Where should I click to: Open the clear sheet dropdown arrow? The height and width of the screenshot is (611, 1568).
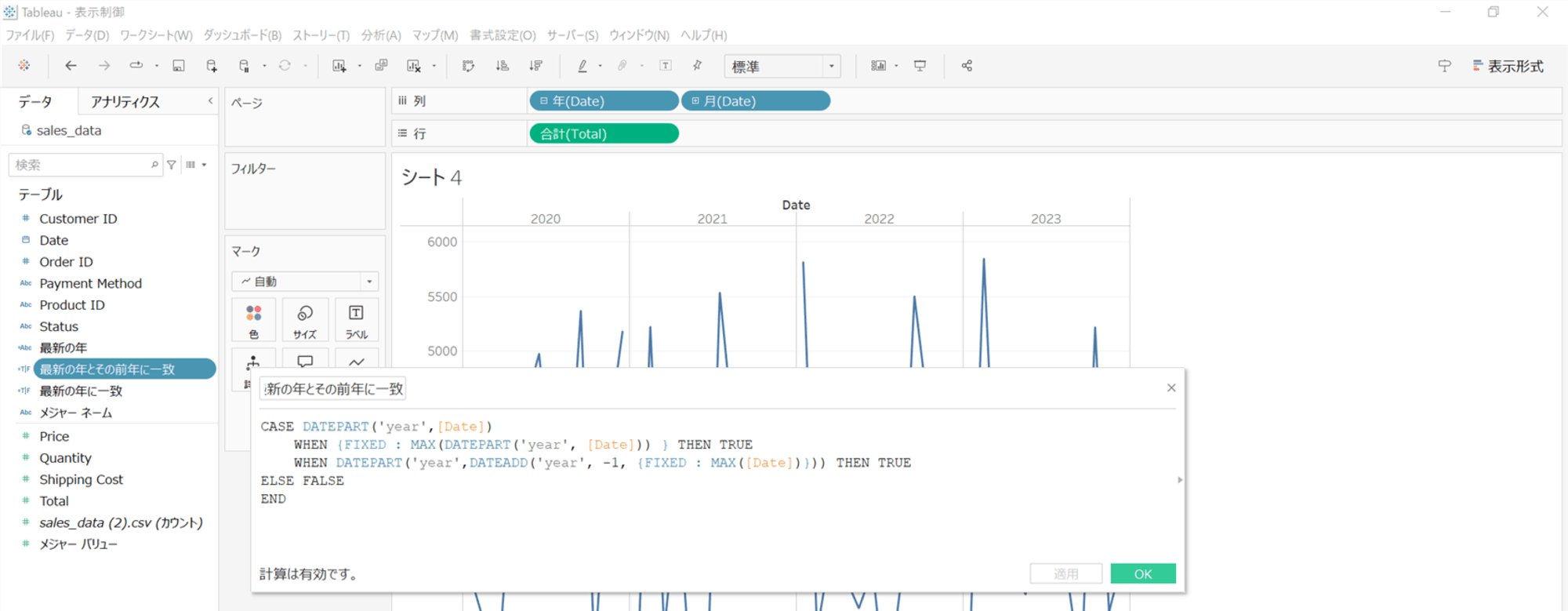point(434,66)
